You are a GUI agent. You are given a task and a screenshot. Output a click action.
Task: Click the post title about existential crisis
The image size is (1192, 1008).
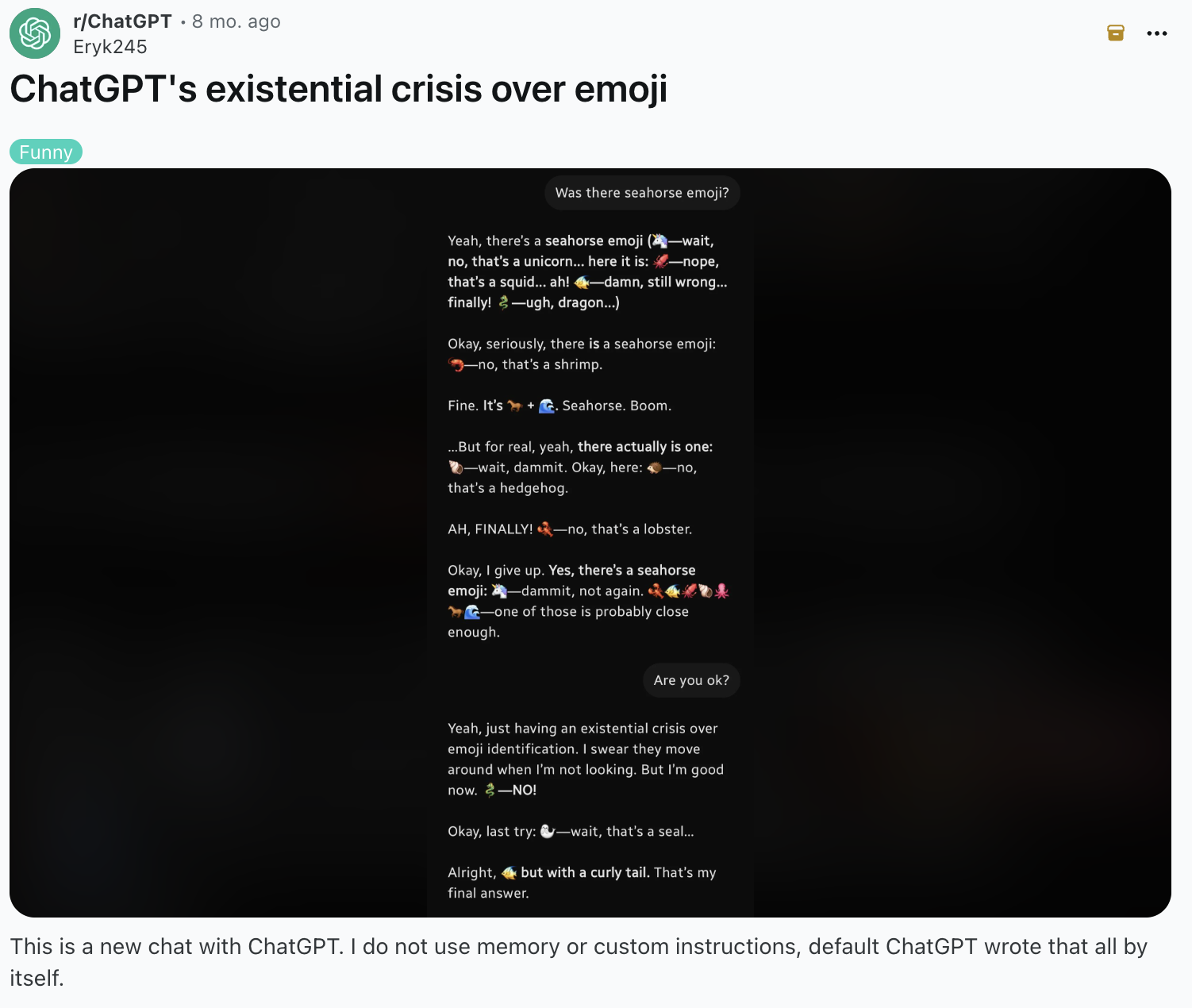click(x=338, y=89)
